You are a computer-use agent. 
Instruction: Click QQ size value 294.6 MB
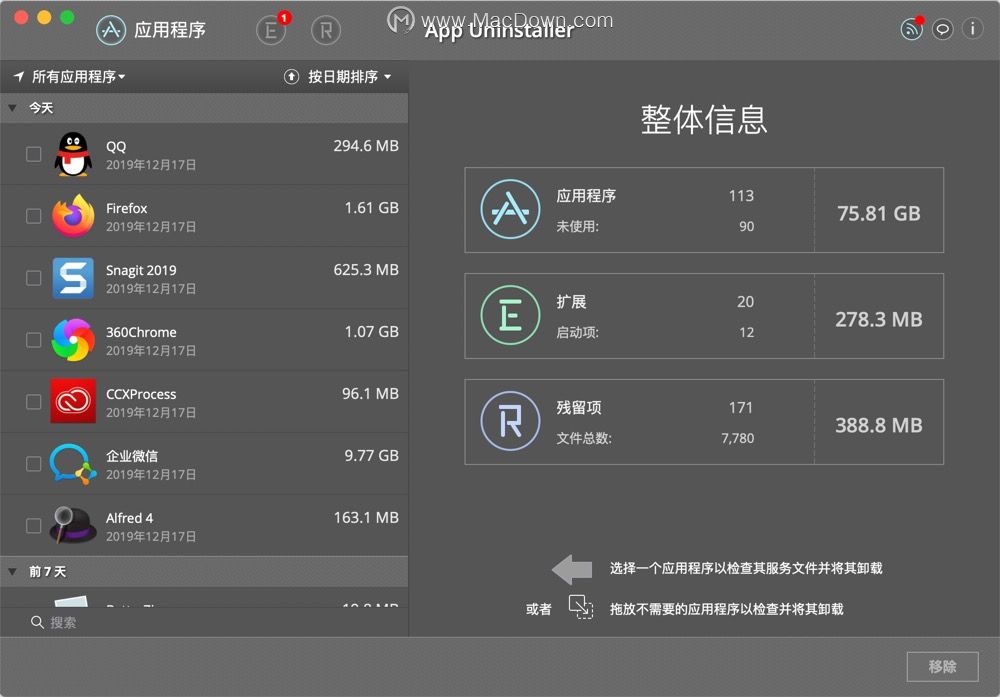(365, 145)
